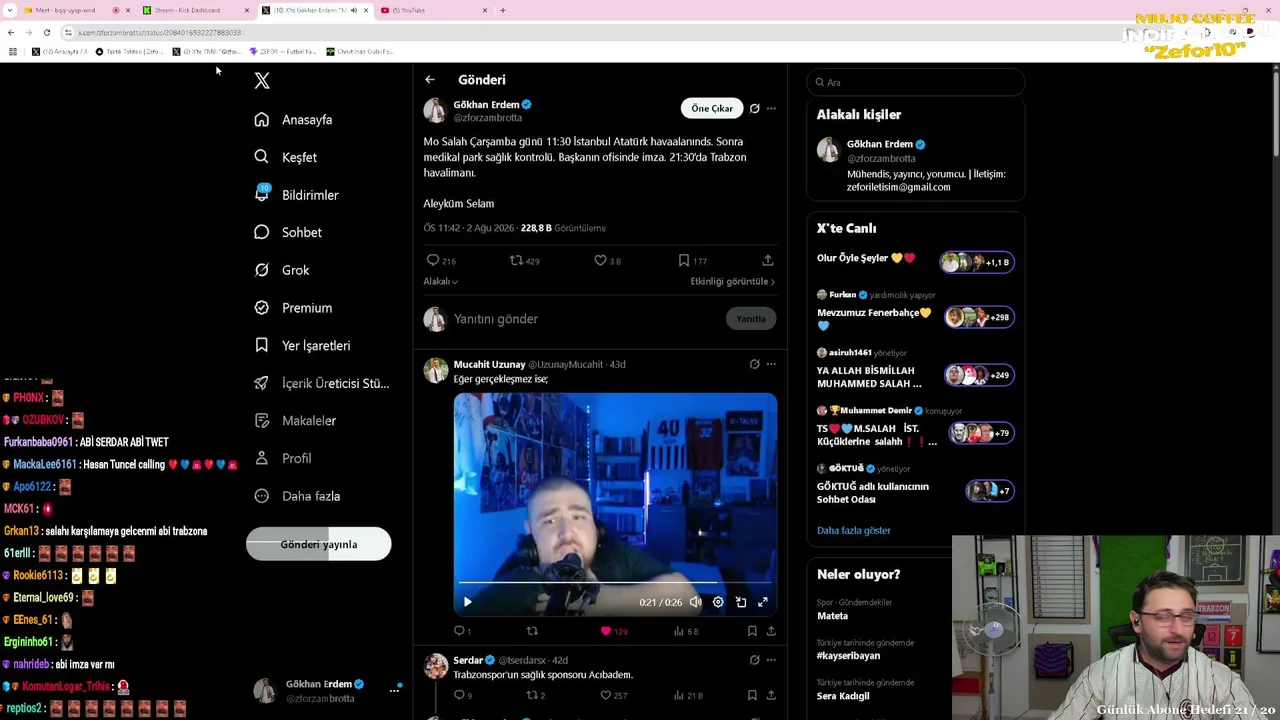Go back using the Gönderi arrow
1280x720 pixels.
click(430, 80)
